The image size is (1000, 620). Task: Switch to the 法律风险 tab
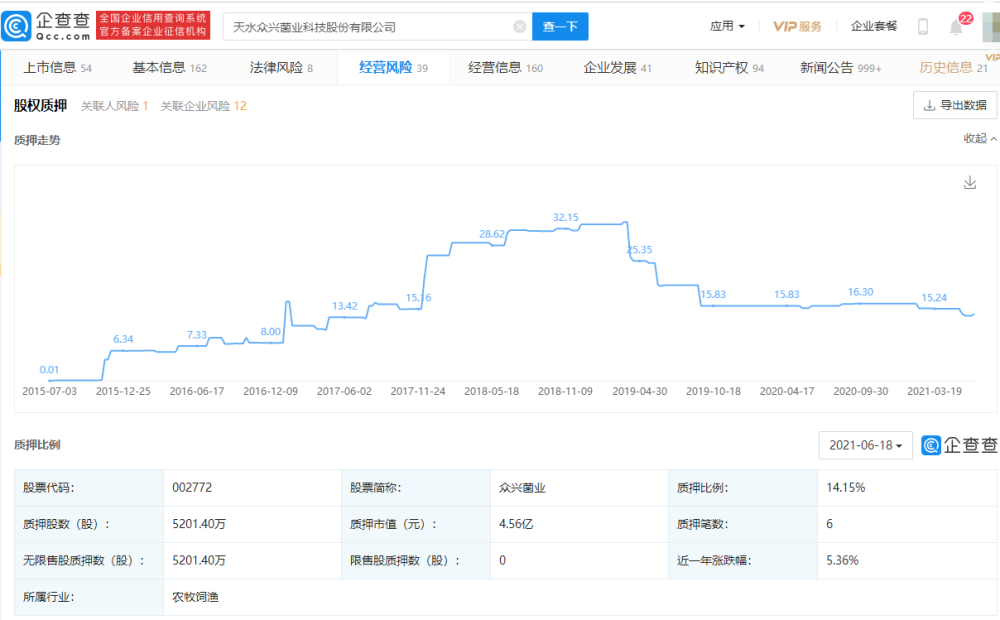[x=281, y=68]
